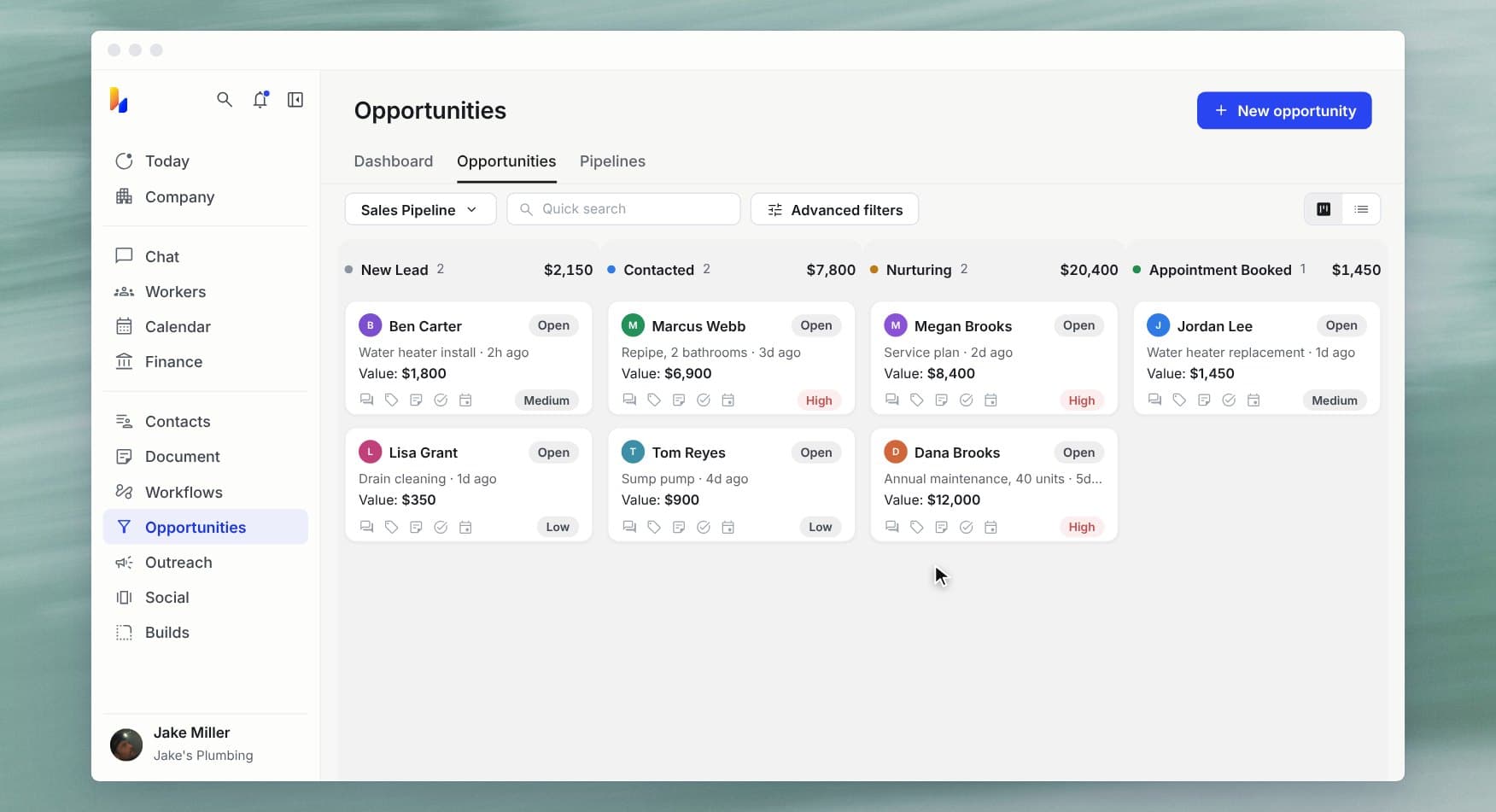Select the Opportunities tab

pos(506,161)
